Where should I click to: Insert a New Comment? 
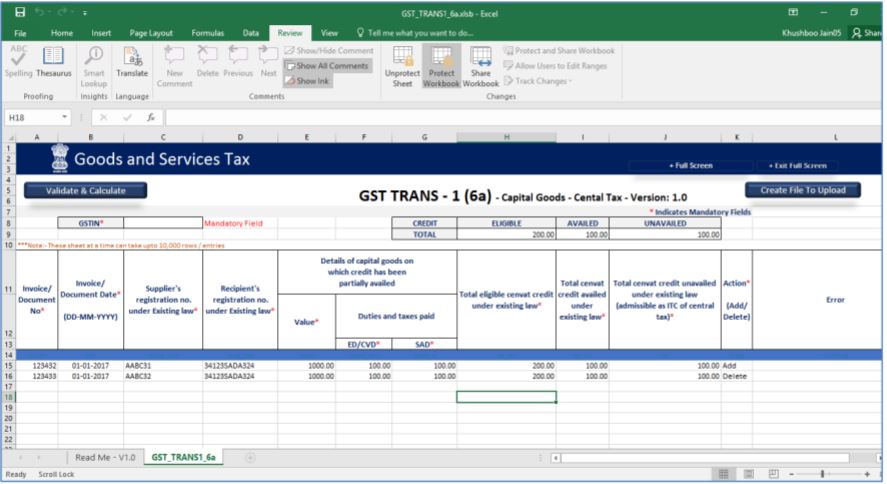174,66
